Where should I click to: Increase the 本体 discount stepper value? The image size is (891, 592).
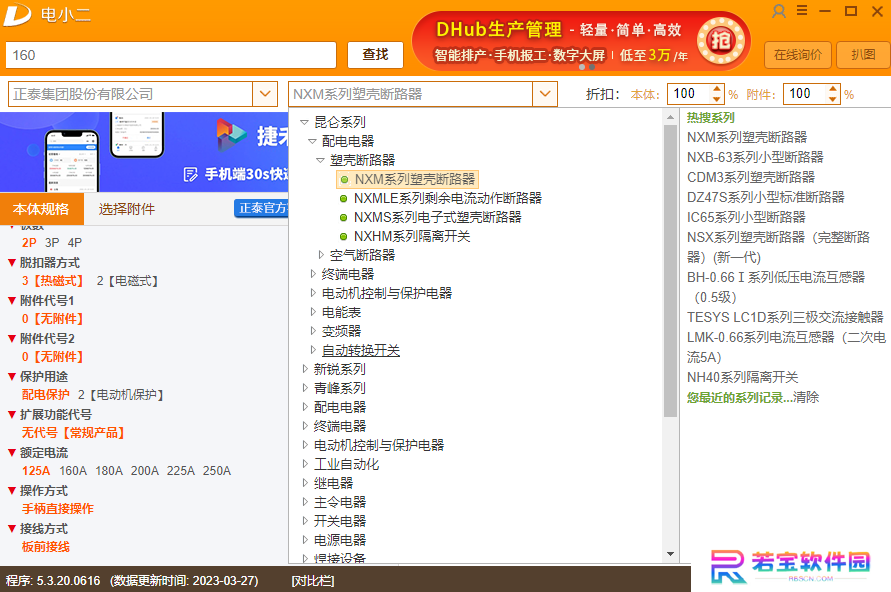click(717, 89)
